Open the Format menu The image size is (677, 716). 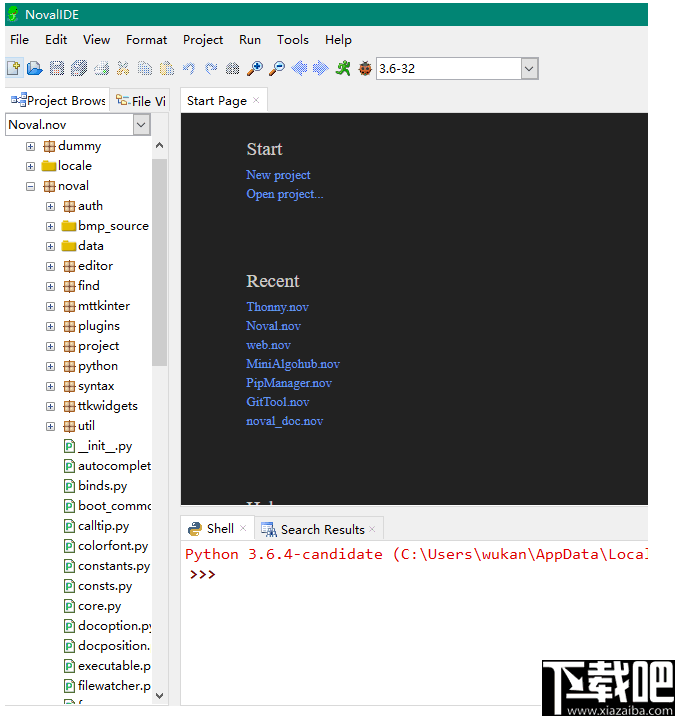pyautogui.click(x=147, y=40)
